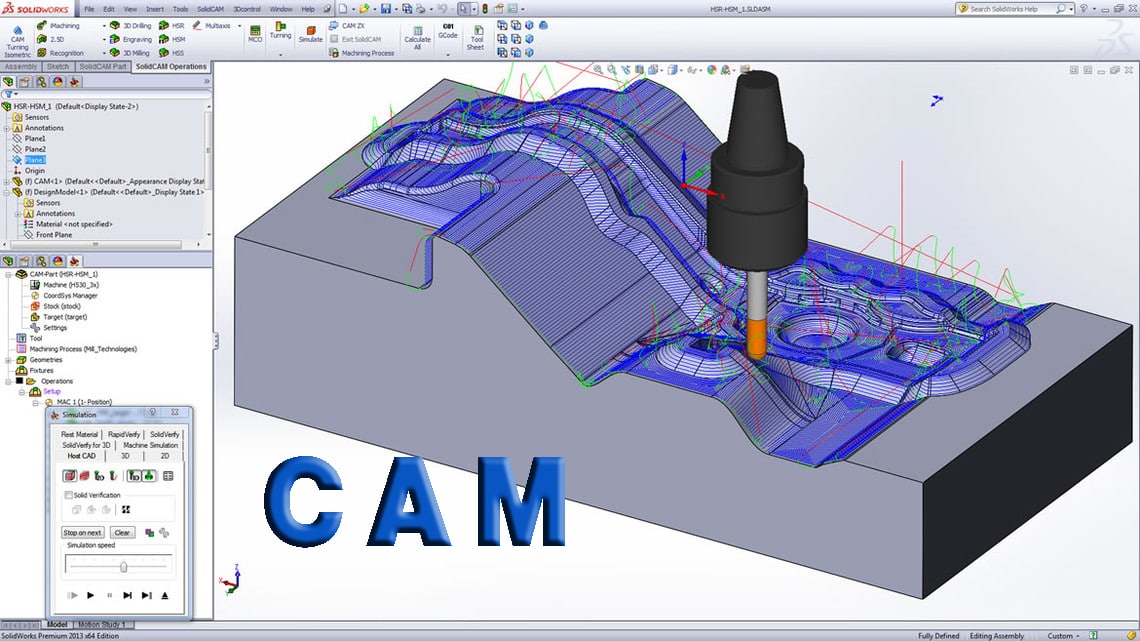Click the Undo icon in the title bar
The width and height of the screenshot is (1140, 641).
[441, 9]
